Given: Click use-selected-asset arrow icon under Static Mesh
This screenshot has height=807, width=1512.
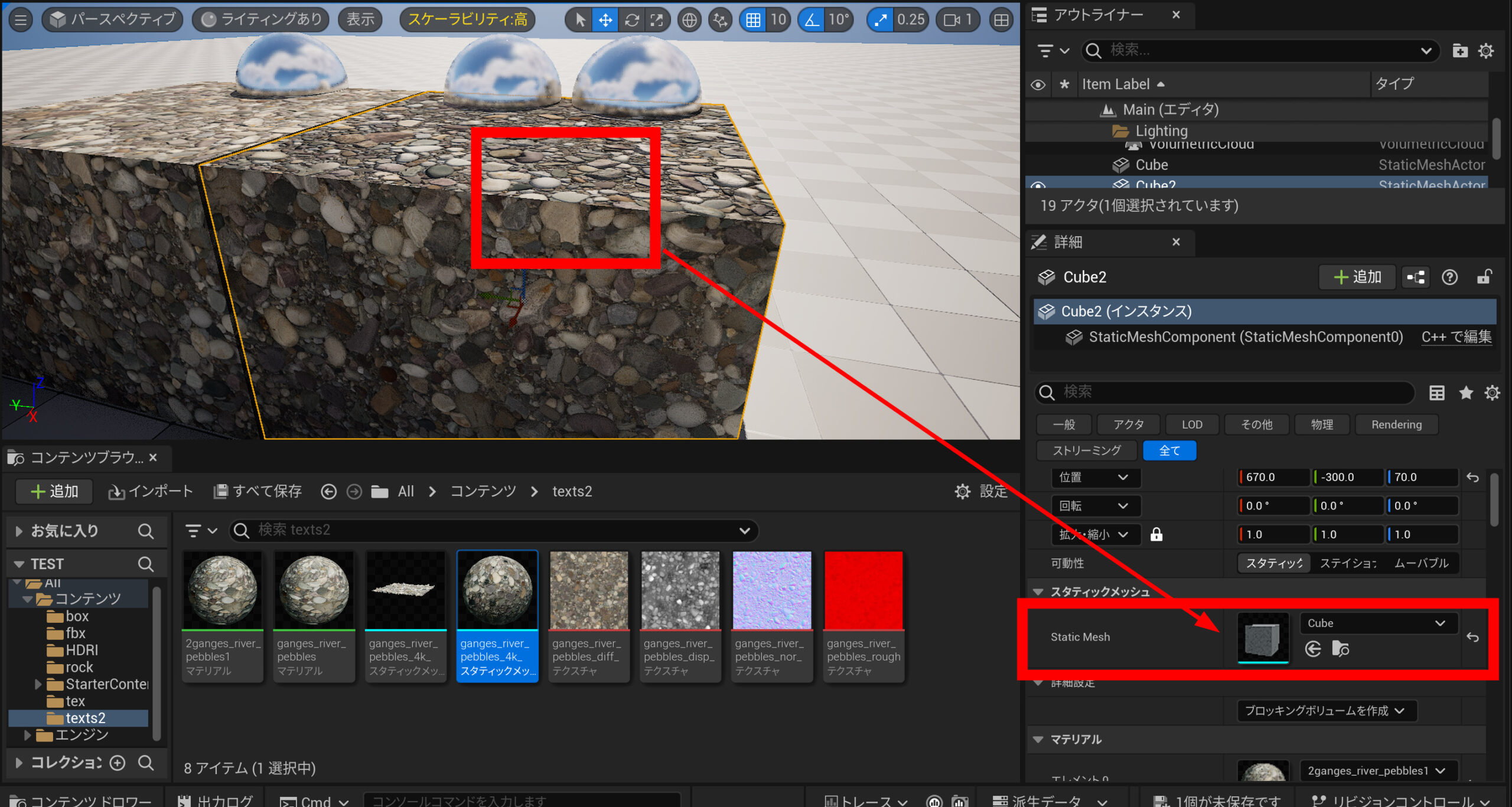Looking at the screenshot, I should click(x=1312, y=649).
